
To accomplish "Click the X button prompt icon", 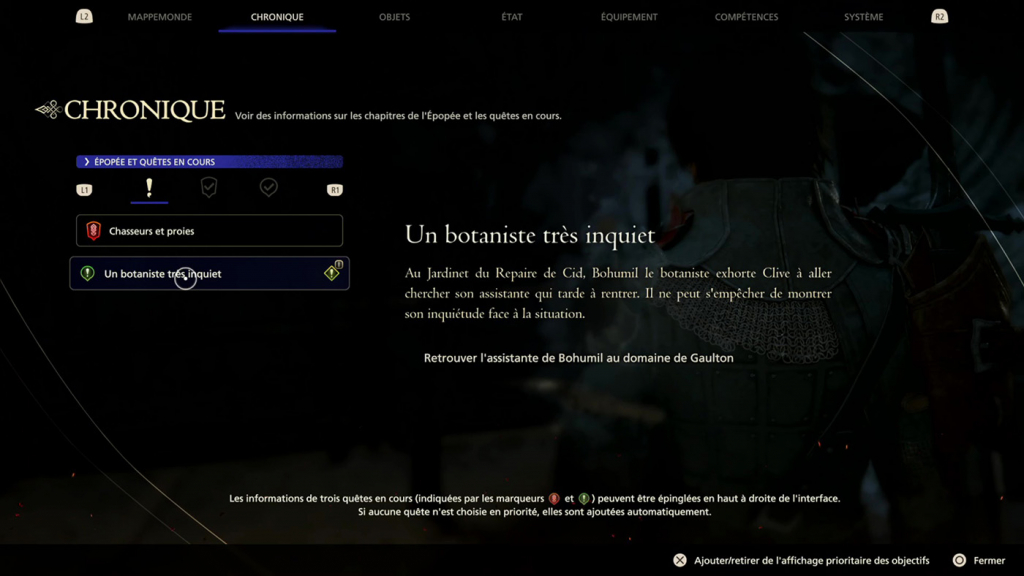I will pos(680,560).
